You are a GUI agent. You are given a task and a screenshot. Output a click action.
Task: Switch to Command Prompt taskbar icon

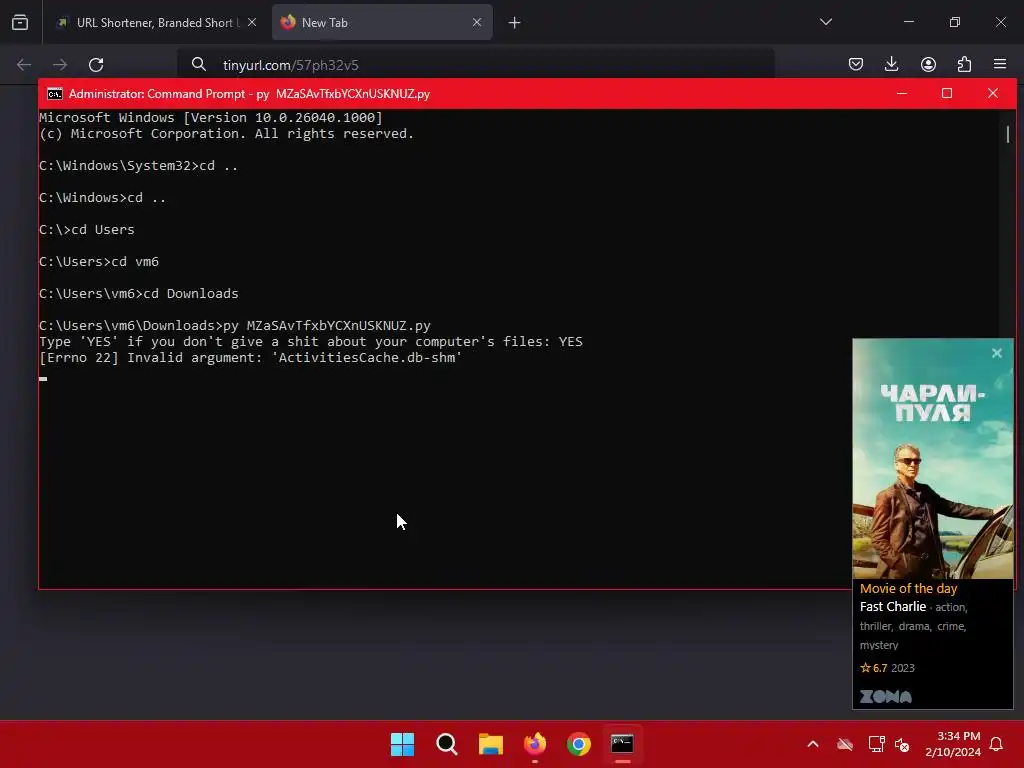pyautogui.click(x=622, y=744)
